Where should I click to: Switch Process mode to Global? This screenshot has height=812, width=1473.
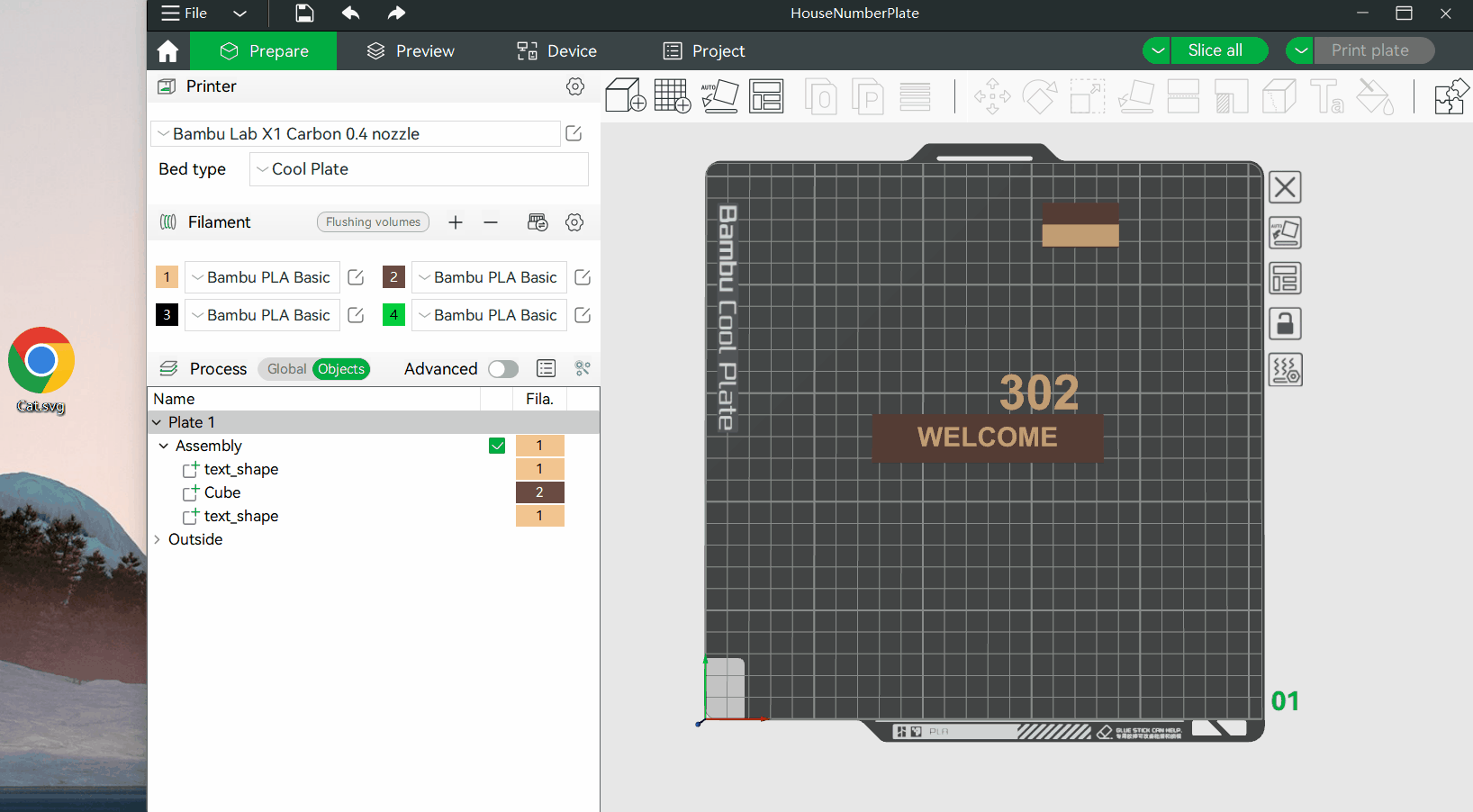pos(286,369)
